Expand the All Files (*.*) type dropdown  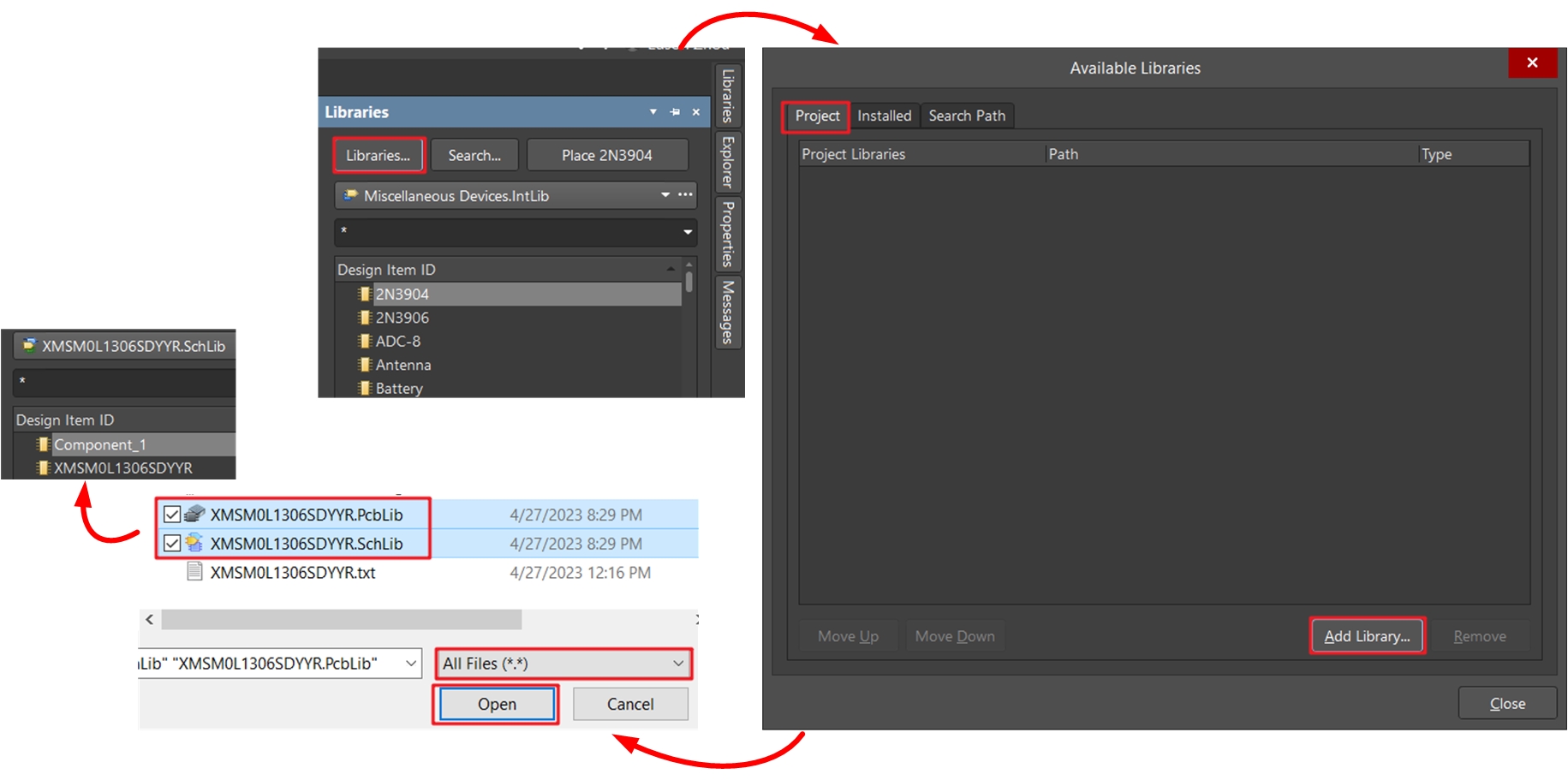click(x=677, y=664)
